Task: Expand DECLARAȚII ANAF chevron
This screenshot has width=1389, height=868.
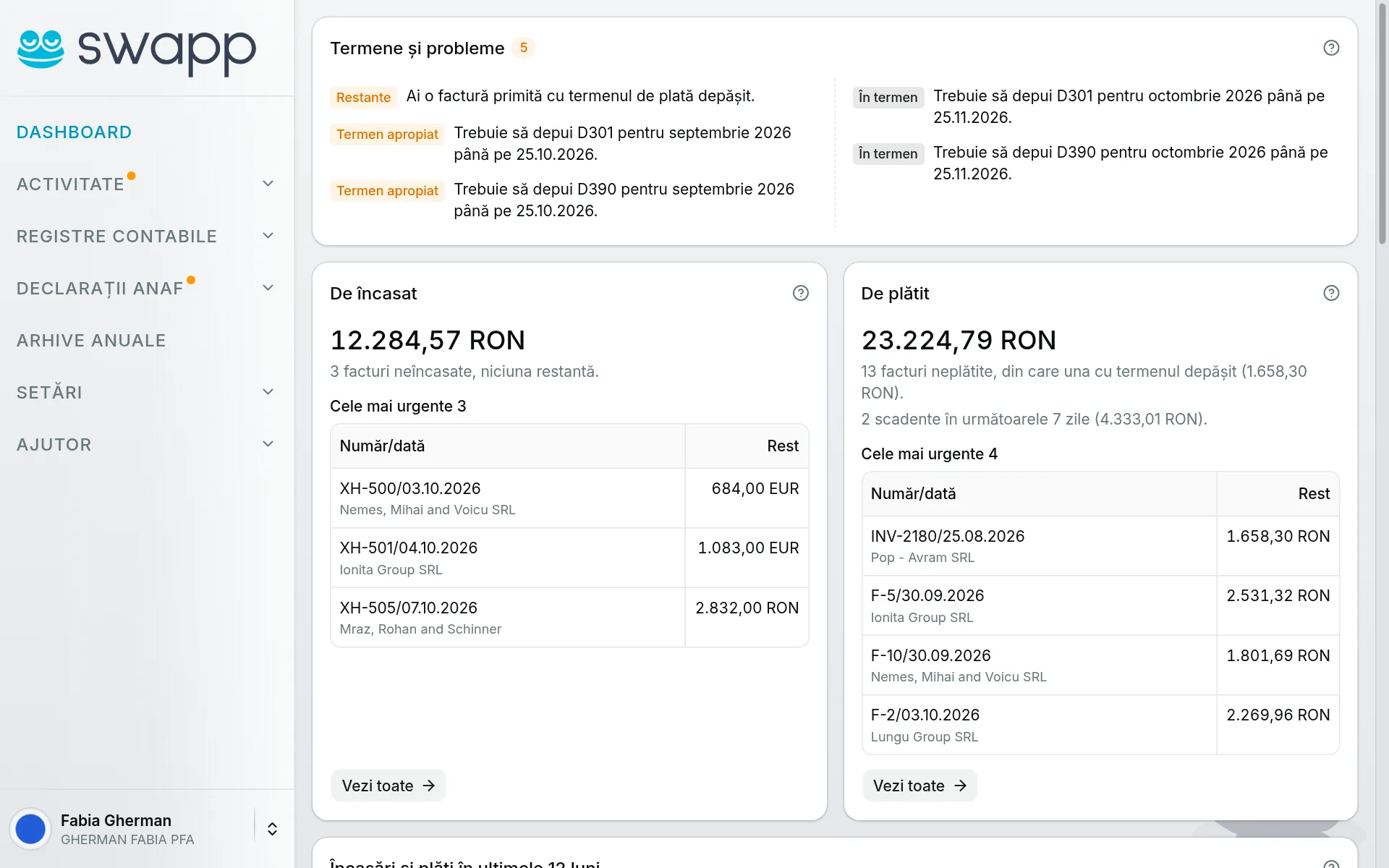Action: tap(268, 288)
